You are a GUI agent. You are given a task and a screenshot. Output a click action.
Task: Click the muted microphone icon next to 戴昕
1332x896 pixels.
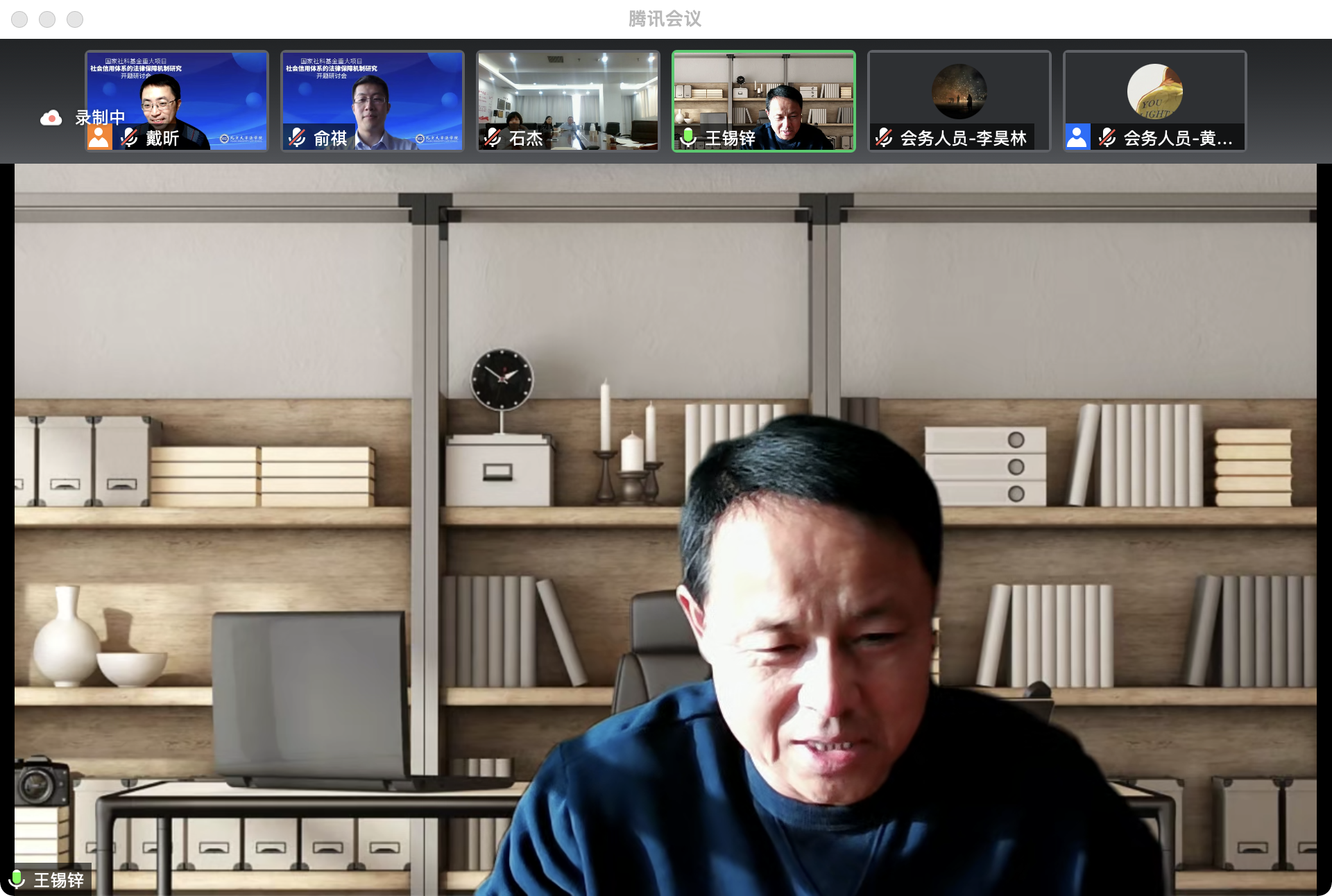pos(129,137)
